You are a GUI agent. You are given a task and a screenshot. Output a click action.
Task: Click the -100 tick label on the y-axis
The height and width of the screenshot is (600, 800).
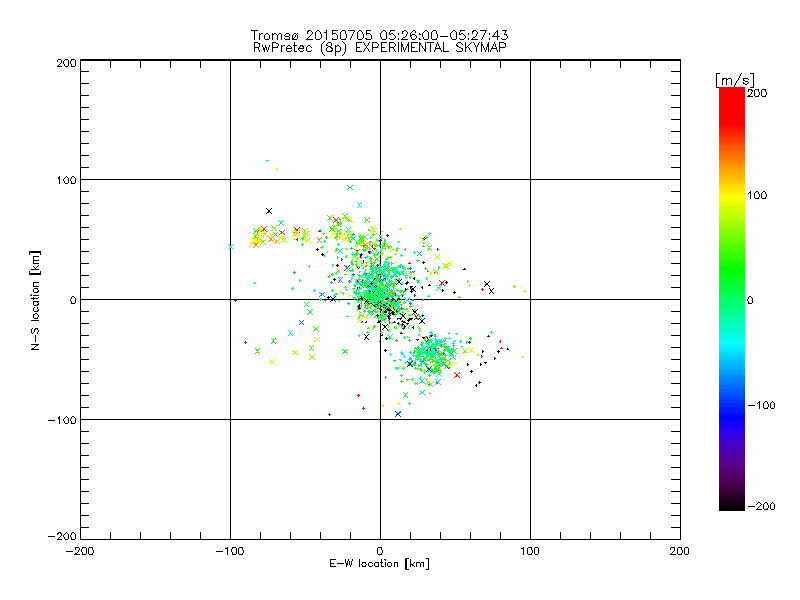tap(62, 420)
